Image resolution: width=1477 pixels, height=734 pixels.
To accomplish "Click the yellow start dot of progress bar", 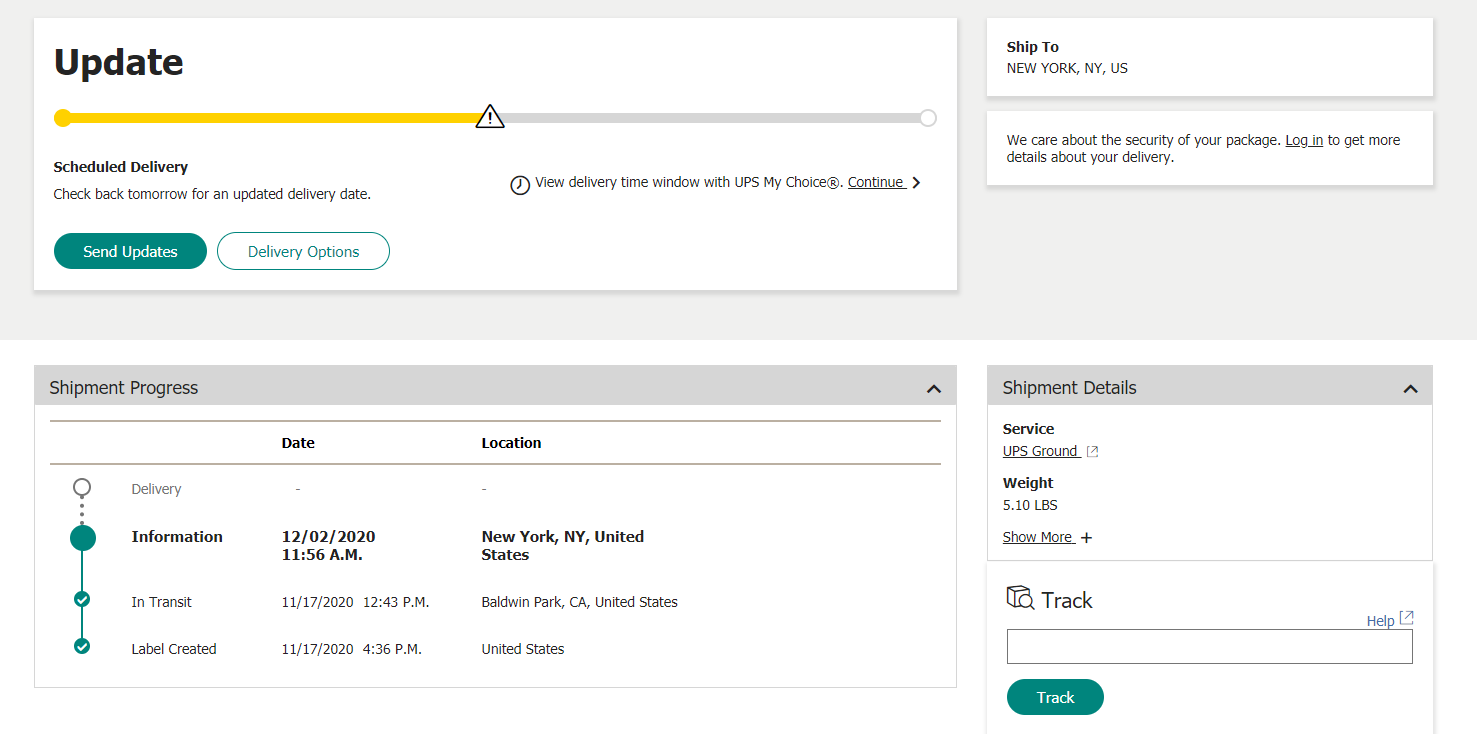I will point(62,118).
